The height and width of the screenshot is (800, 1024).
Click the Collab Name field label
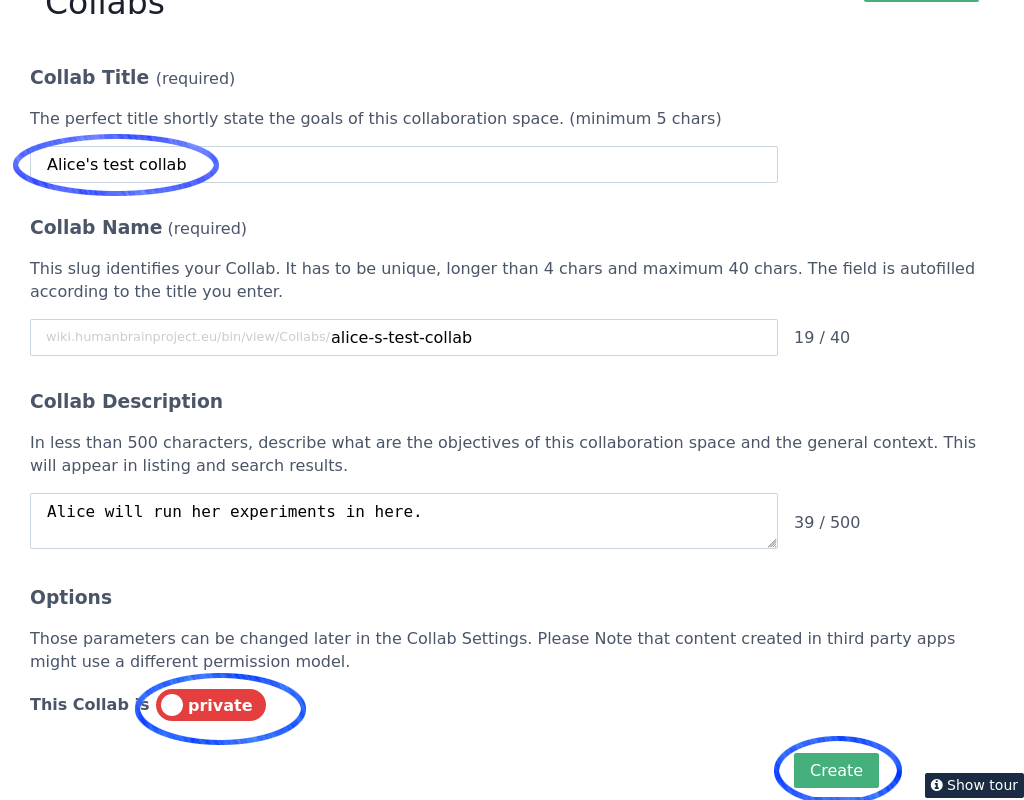click(x=96, y=227)
